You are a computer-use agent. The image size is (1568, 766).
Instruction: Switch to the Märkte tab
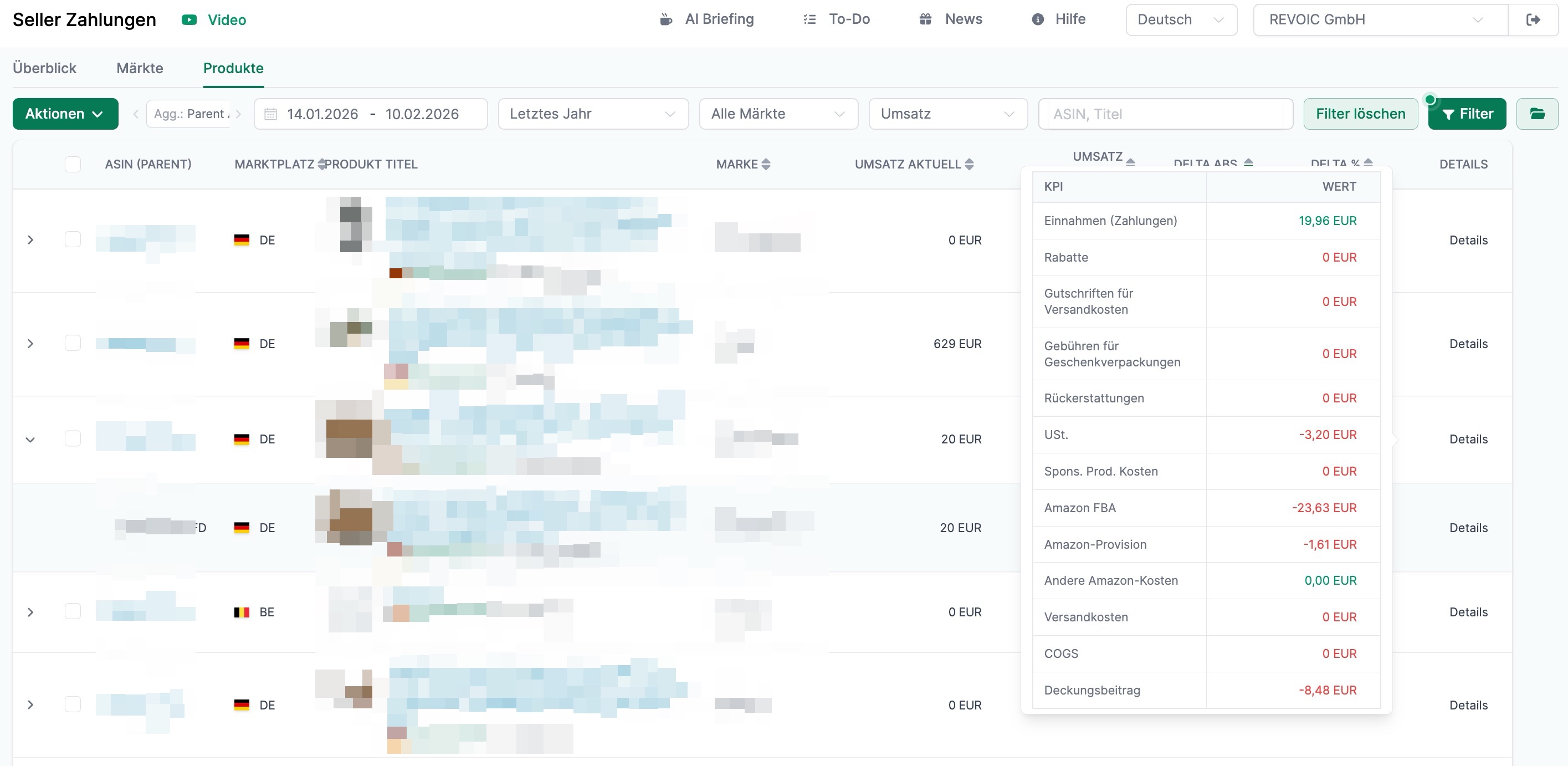140,68
